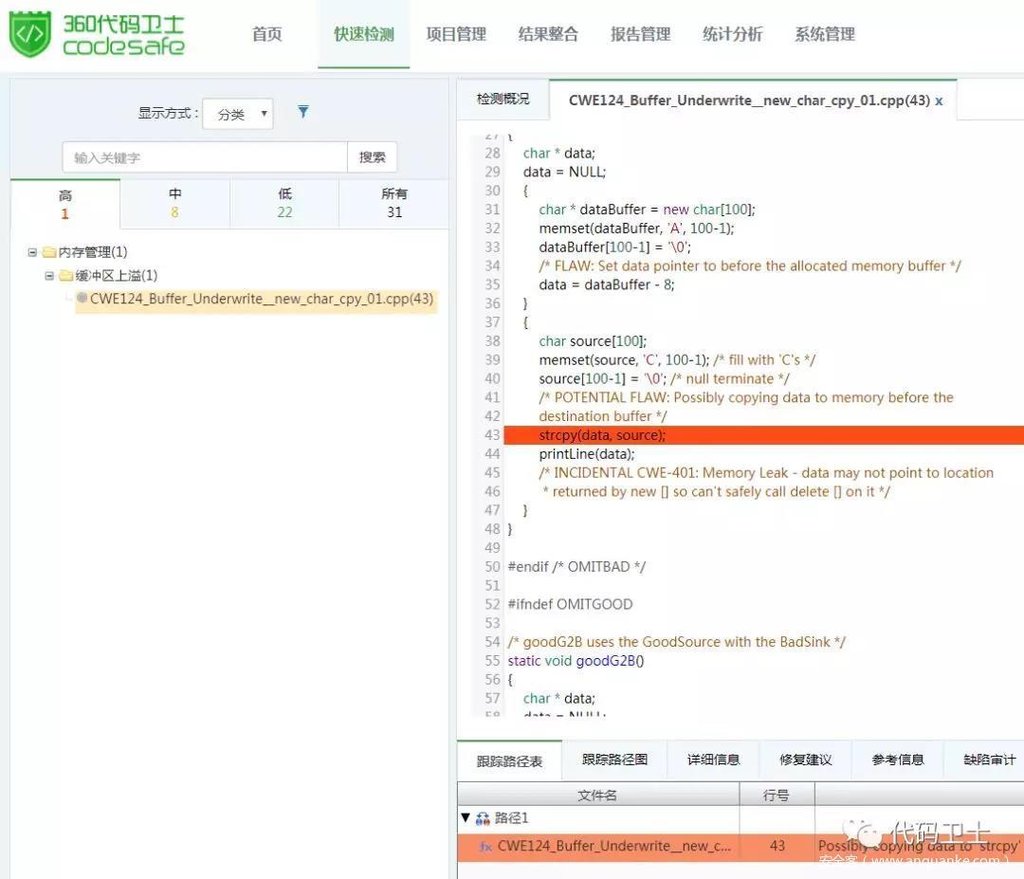1024x879 pixels.
Task: Click the path icon beside 路径1
Action: pos(483,818)
